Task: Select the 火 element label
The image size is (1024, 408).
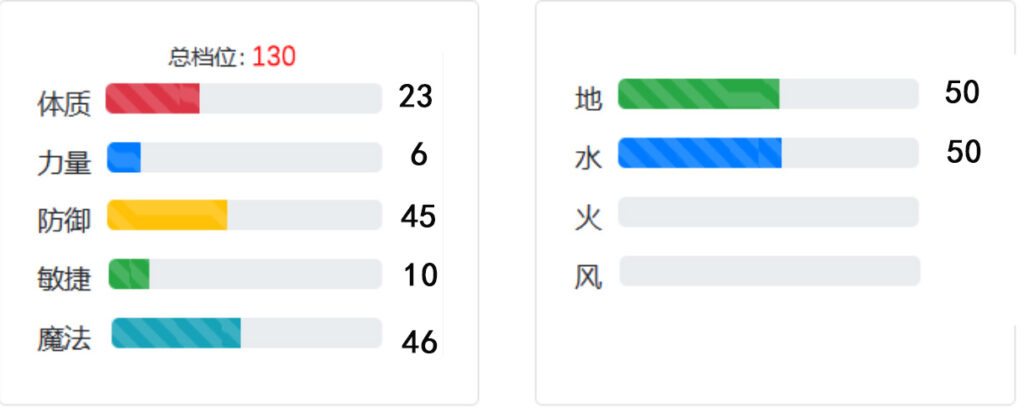Action: tap(588, 219)
